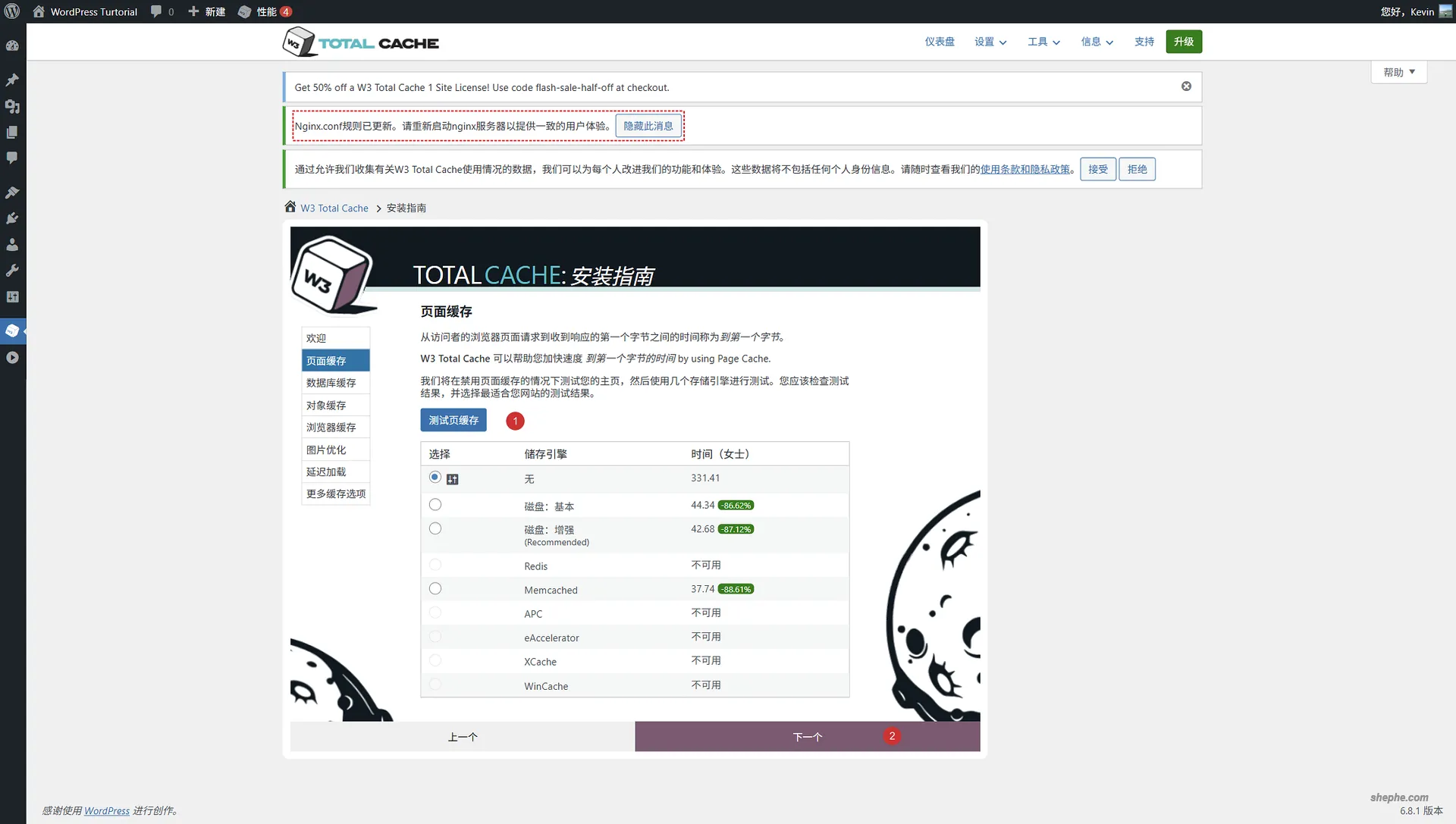Dismiss the discount notice with the X
This screenshot has width=1456, height=824.
point(1186,86)
